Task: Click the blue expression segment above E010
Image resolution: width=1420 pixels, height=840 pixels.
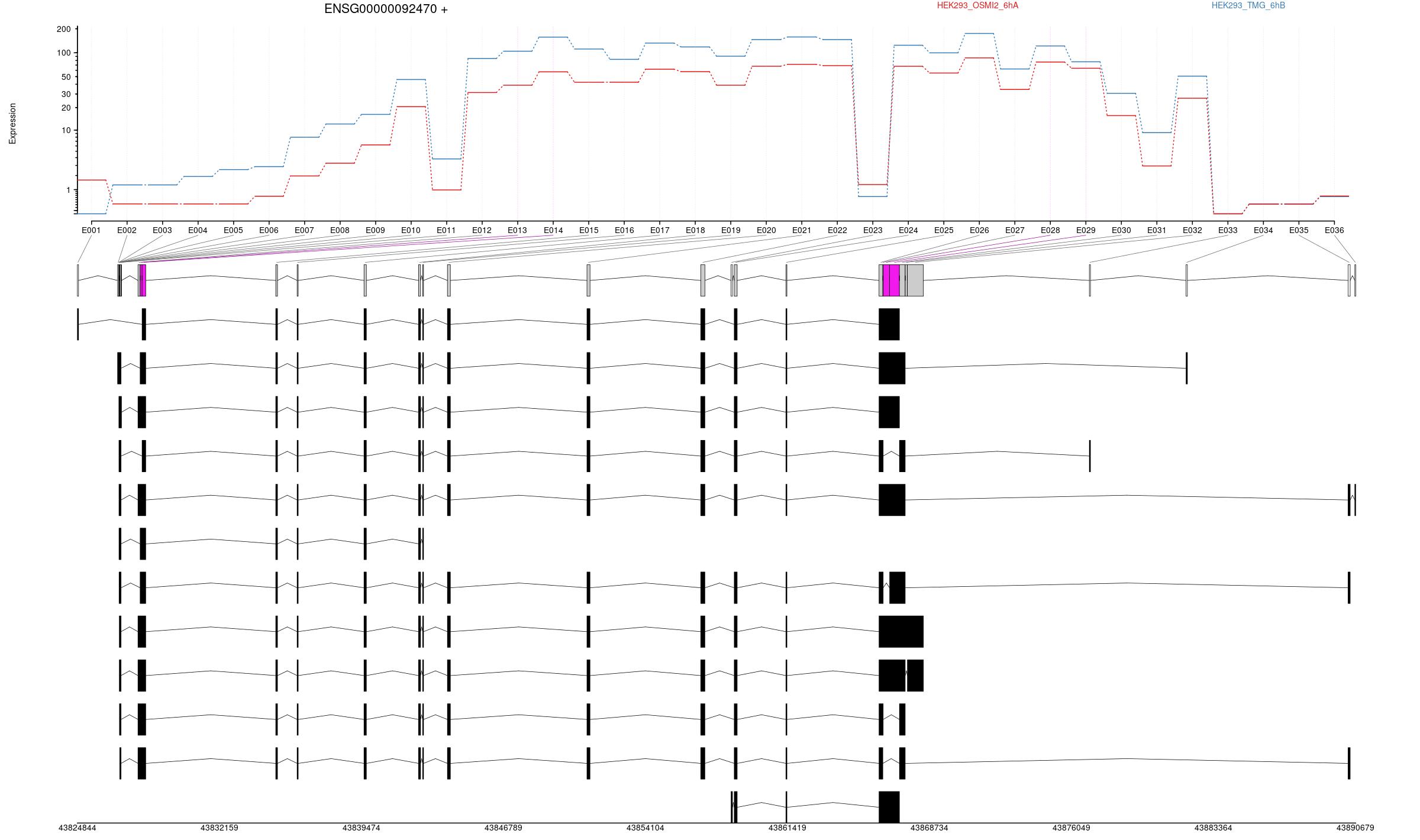Action: 411,79
